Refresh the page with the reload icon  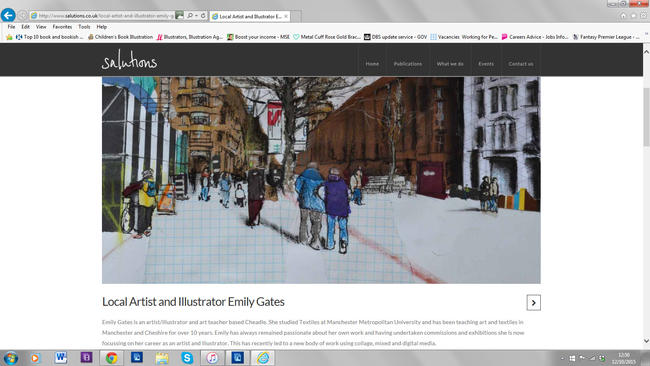tap(203, 16)
